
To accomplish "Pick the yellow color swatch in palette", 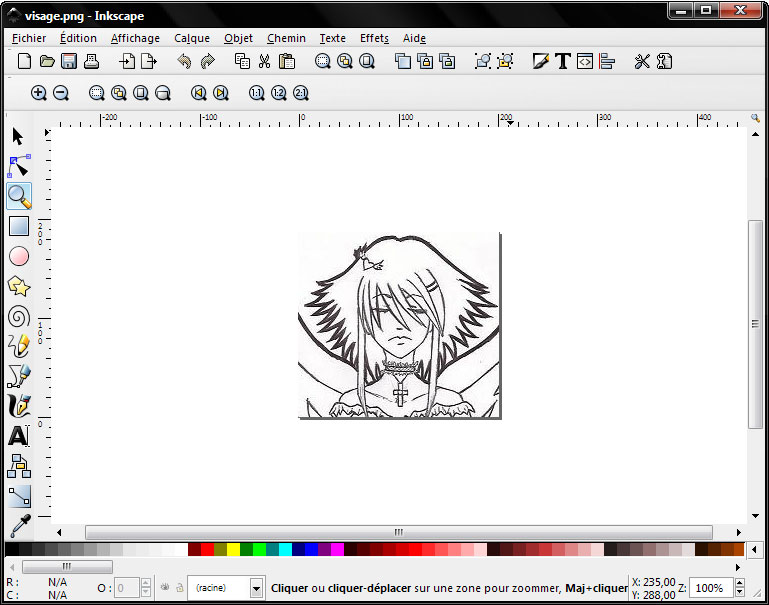I will [x=233, y=550].
